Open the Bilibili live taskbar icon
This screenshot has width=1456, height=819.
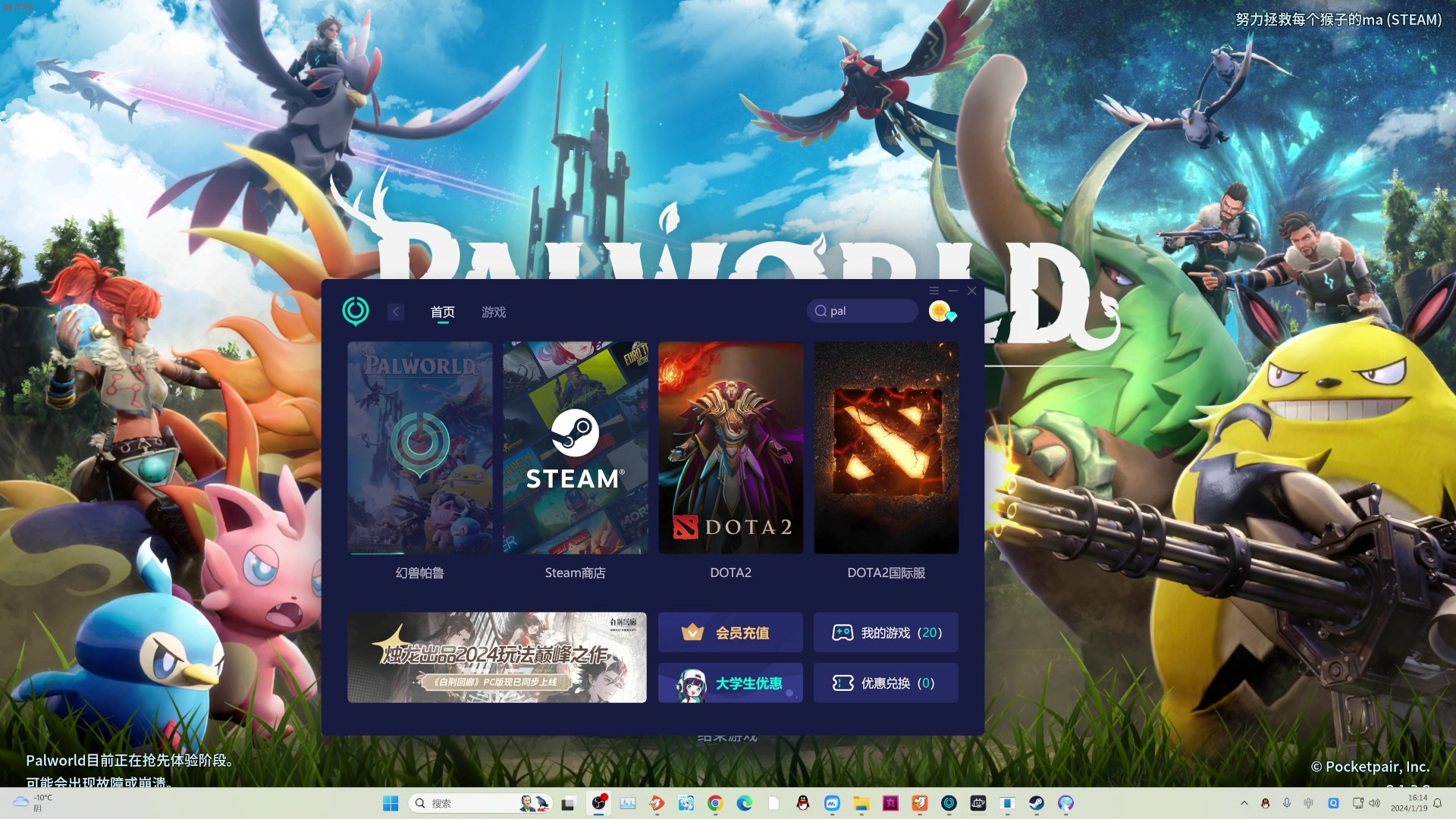[978, 803]
